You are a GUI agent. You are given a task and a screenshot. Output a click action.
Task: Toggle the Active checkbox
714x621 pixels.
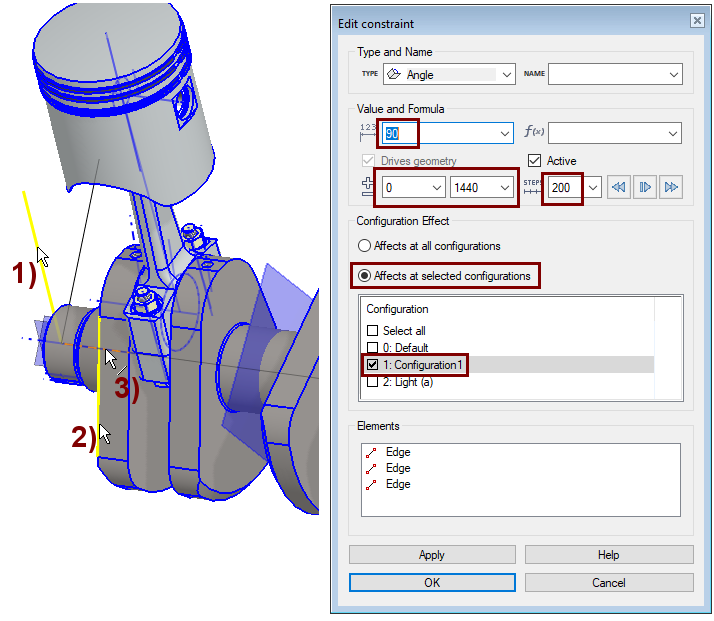click(x=534, y=160)
